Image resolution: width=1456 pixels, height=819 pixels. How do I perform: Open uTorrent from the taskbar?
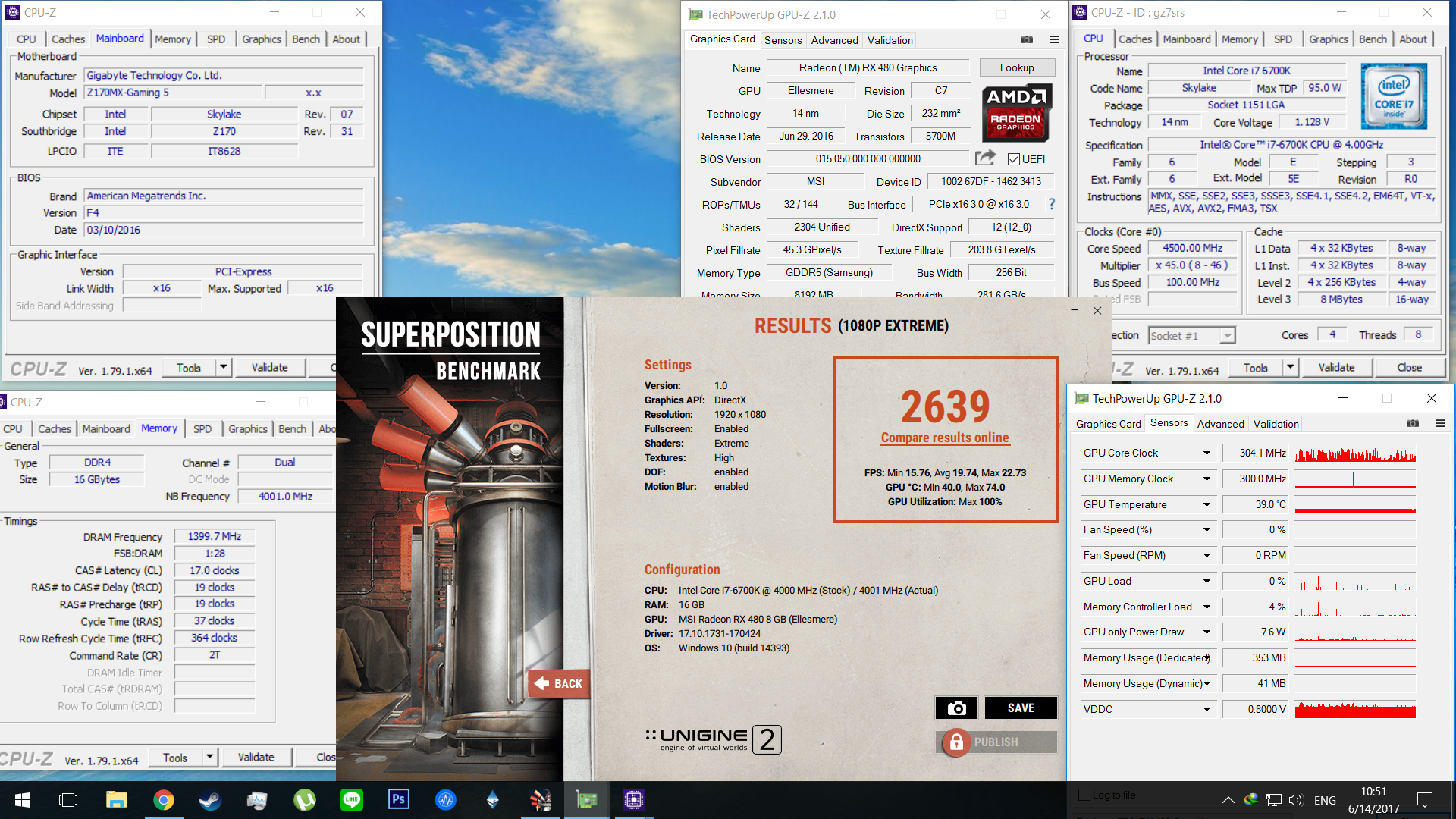click(304, 799)
